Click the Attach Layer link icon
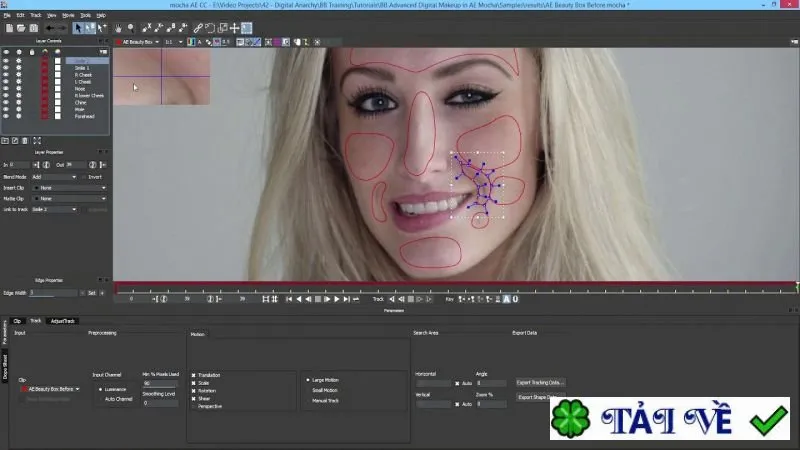This screenshot has height=450, width=800. (198, 28)
